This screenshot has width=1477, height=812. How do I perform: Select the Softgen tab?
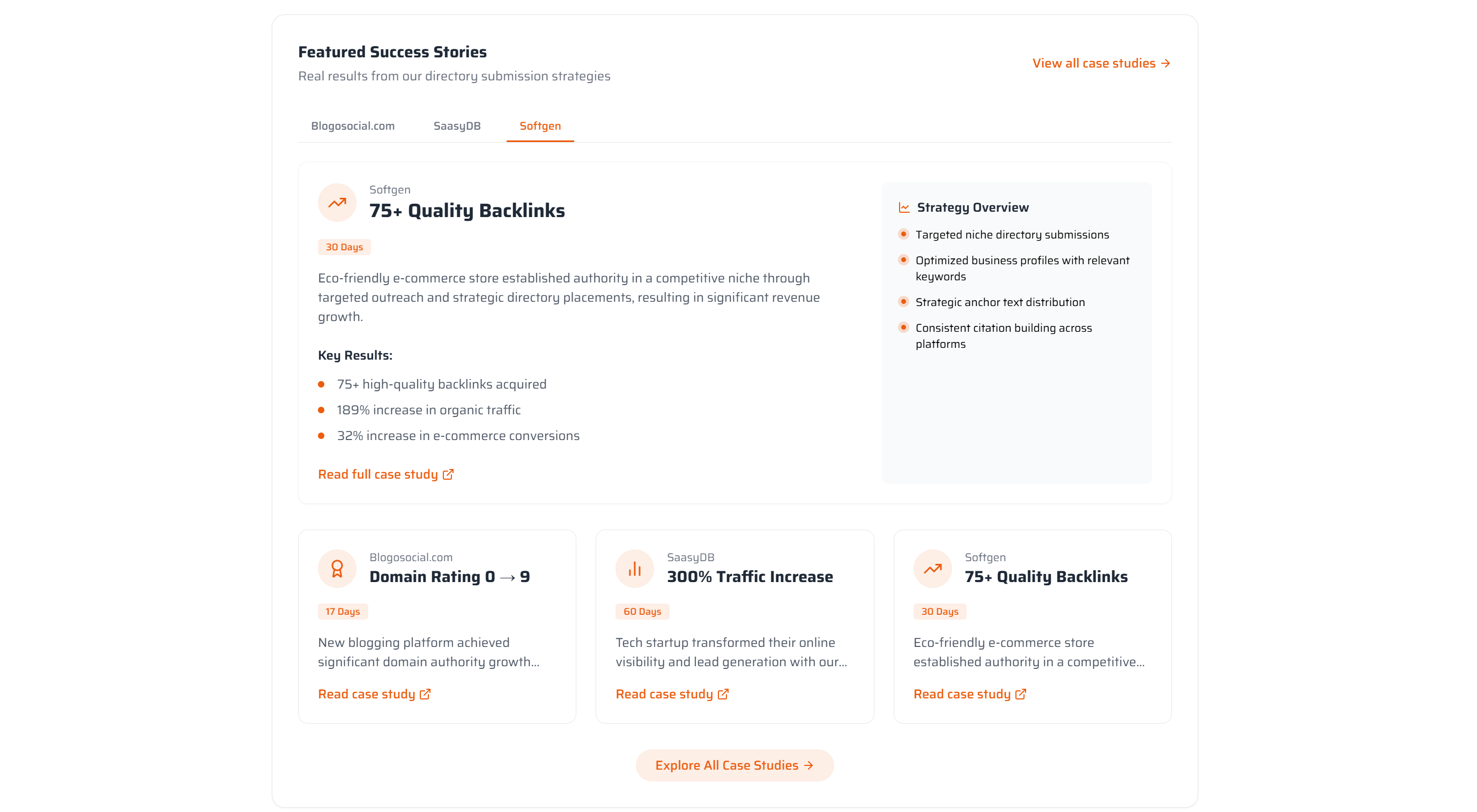pos(539,125)
